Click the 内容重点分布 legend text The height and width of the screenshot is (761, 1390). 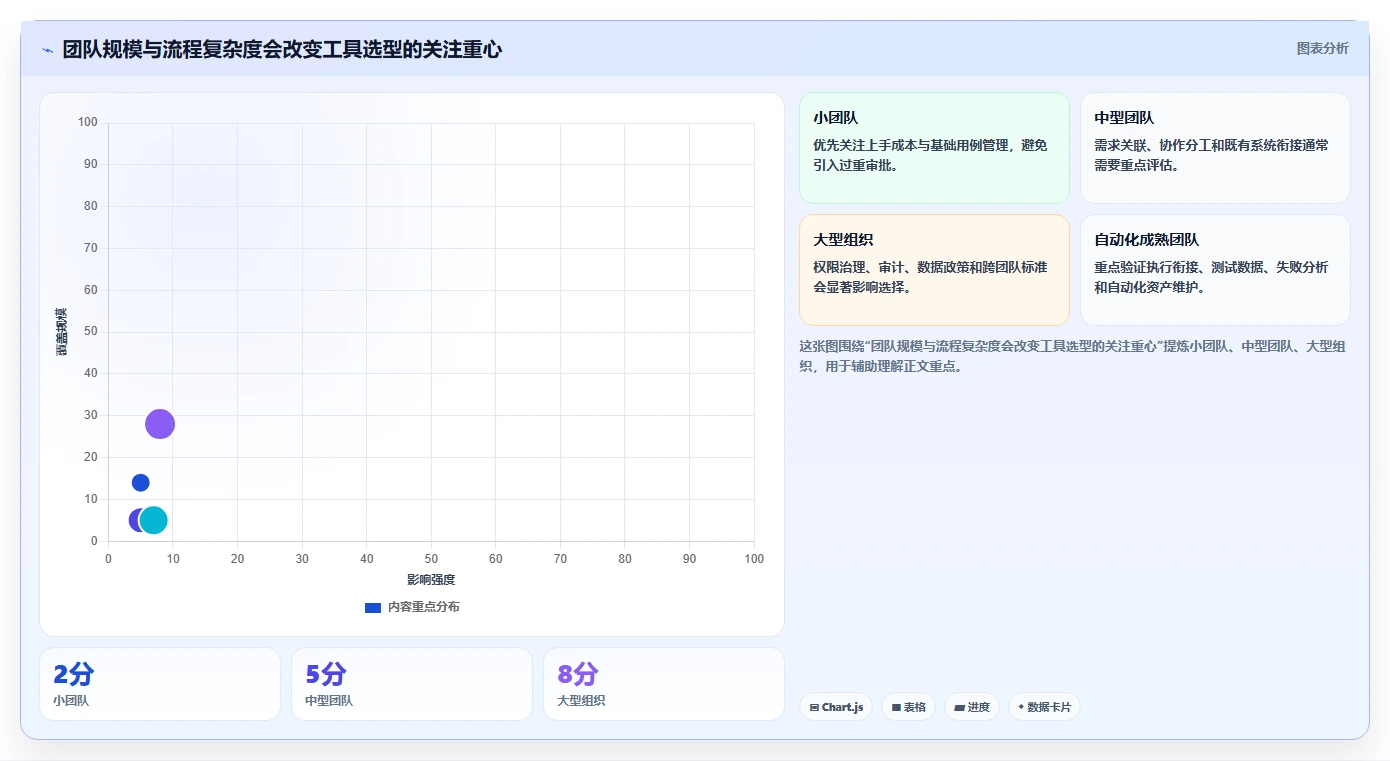(x=424, y=608)
